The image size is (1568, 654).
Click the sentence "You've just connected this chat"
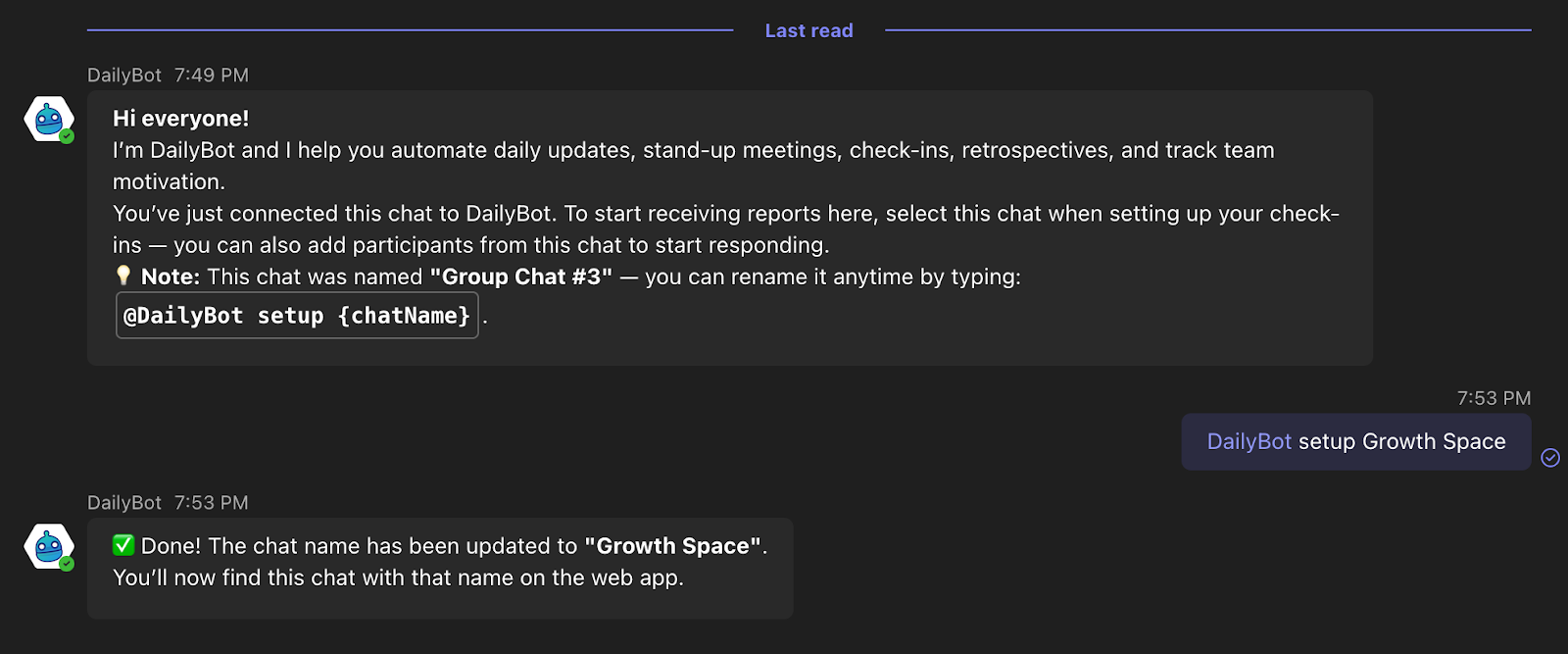click(x=726, y=229)
